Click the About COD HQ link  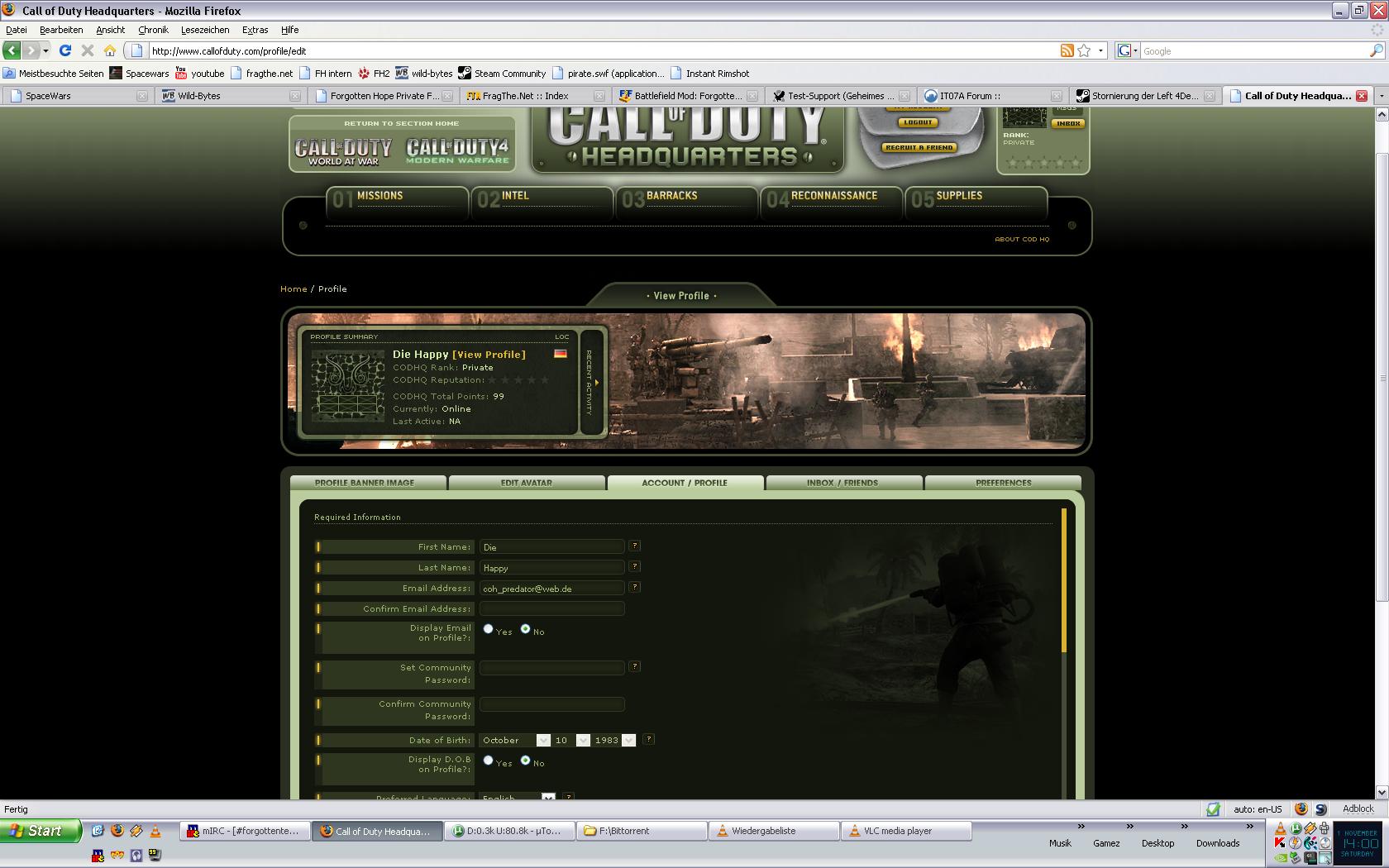point(1022,239)
